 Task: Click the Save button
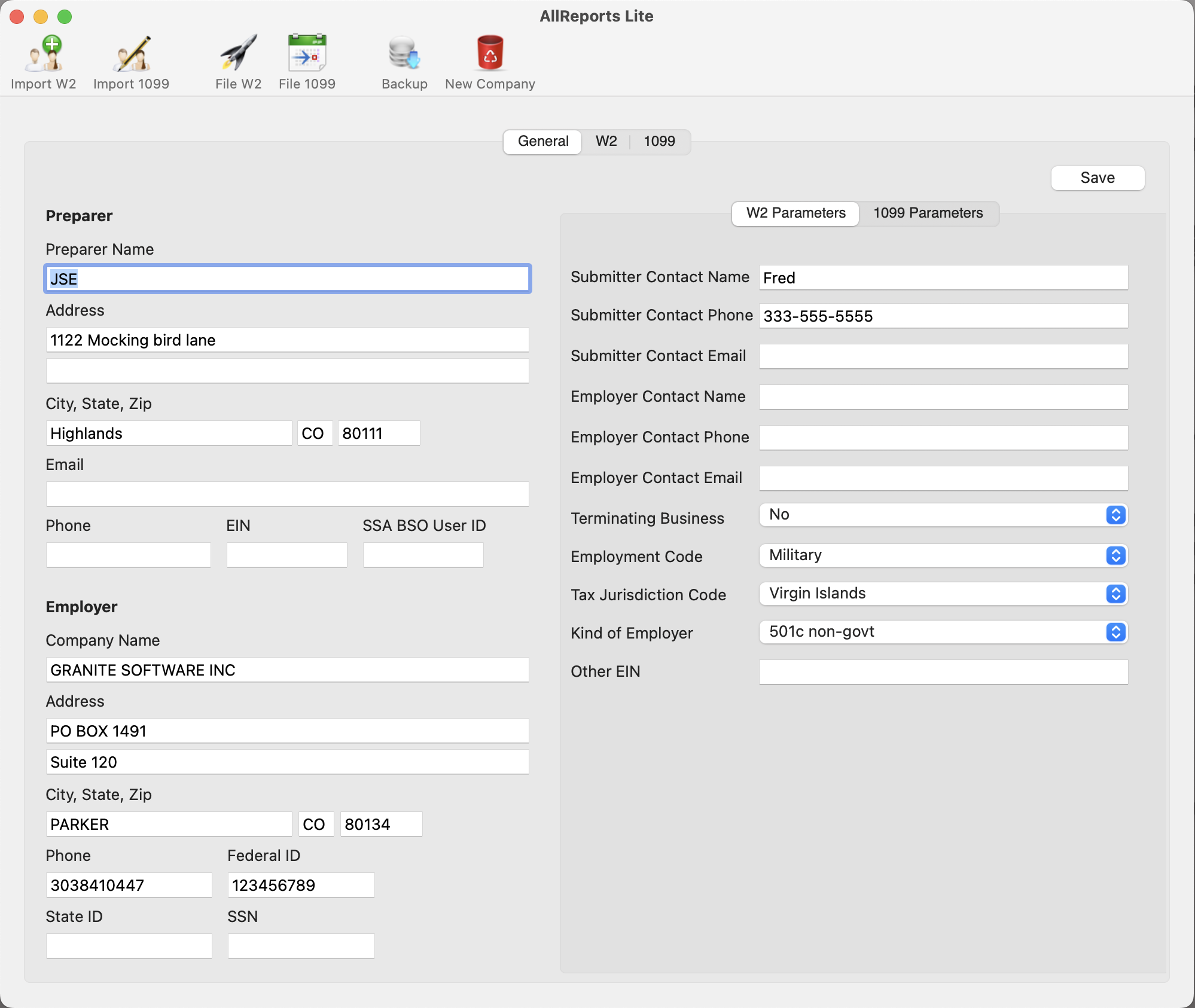1097,178
